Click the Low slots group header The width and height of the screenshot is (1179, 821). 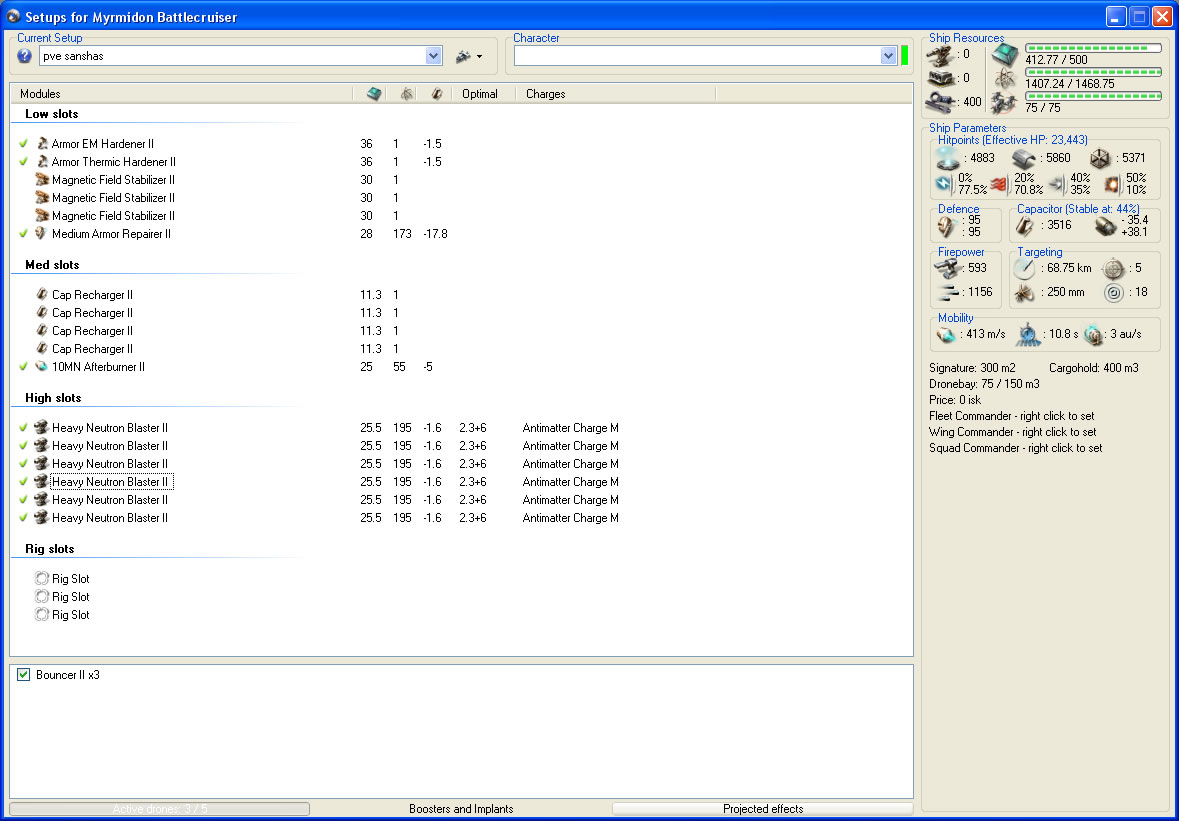coord(52,114)
